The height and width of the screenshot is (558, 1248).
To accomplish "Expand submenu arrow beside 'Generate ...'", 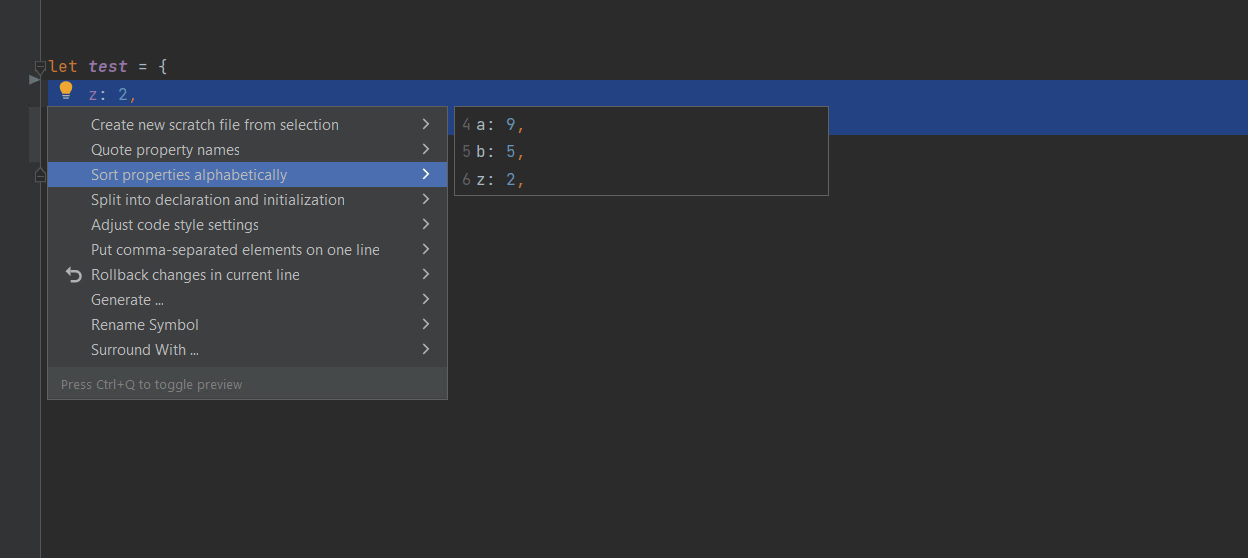I will (x=426, y=299).
